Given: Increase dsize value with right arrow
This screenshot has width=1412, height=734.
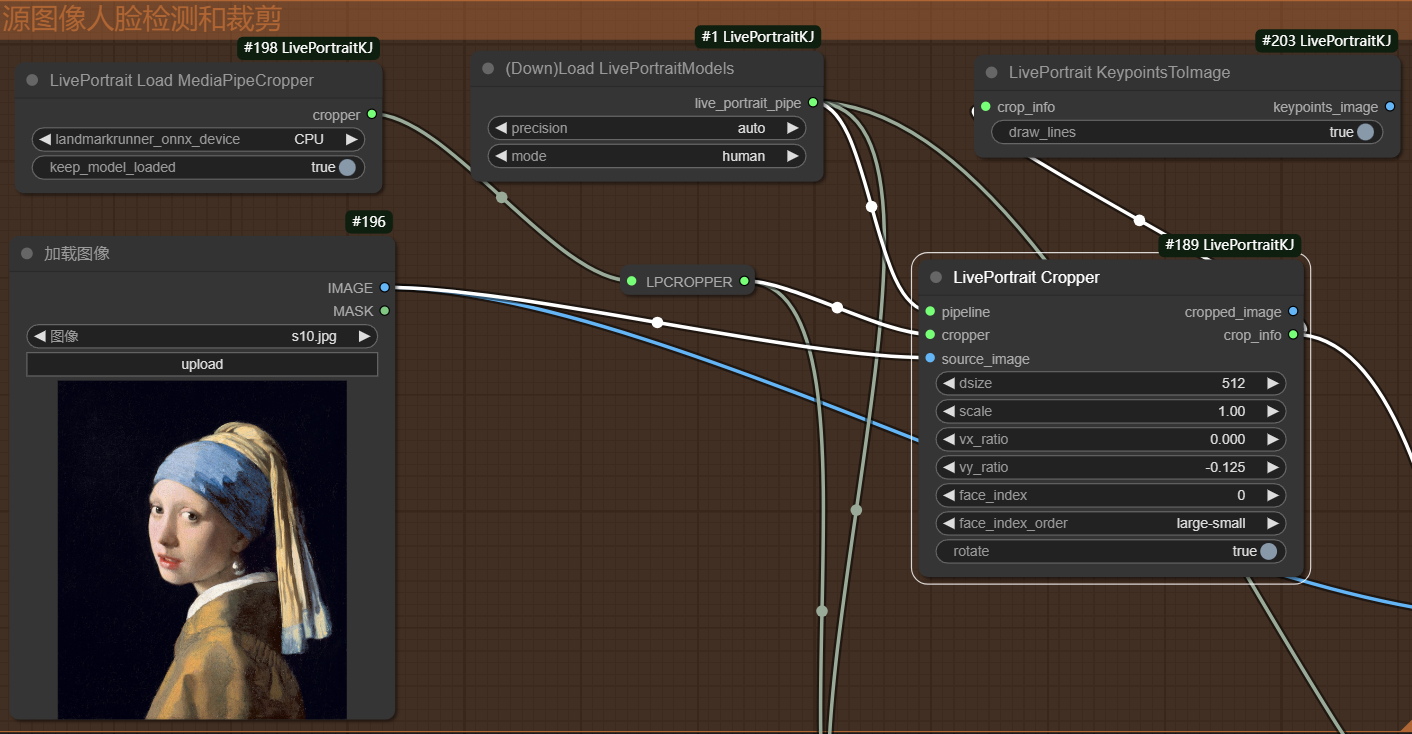Looking at the screenshot, I should coord(1272,383).
